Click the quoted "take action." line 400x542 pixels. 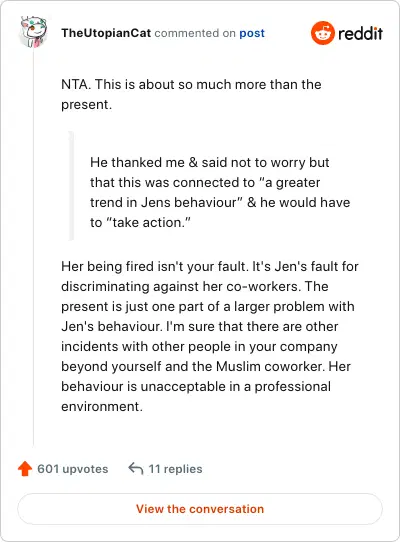coord(140,223)
